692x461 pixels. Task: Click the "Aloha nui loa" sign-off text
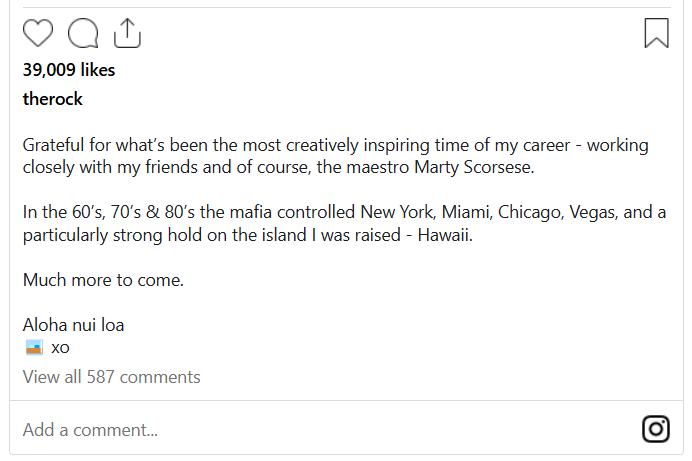(73, 325)
